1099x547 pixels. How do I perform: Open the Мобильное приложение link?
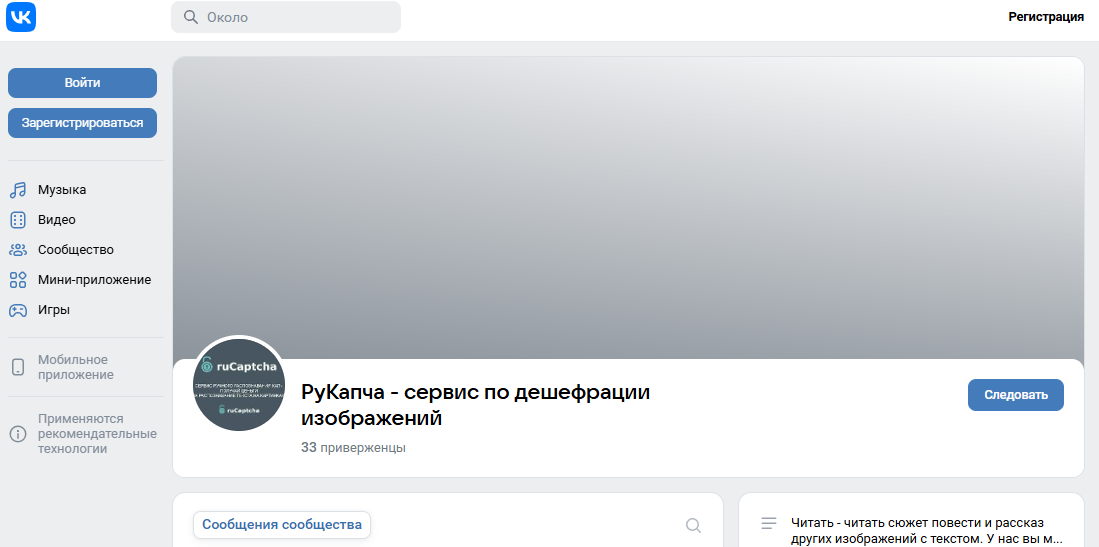tap(76, 367)
